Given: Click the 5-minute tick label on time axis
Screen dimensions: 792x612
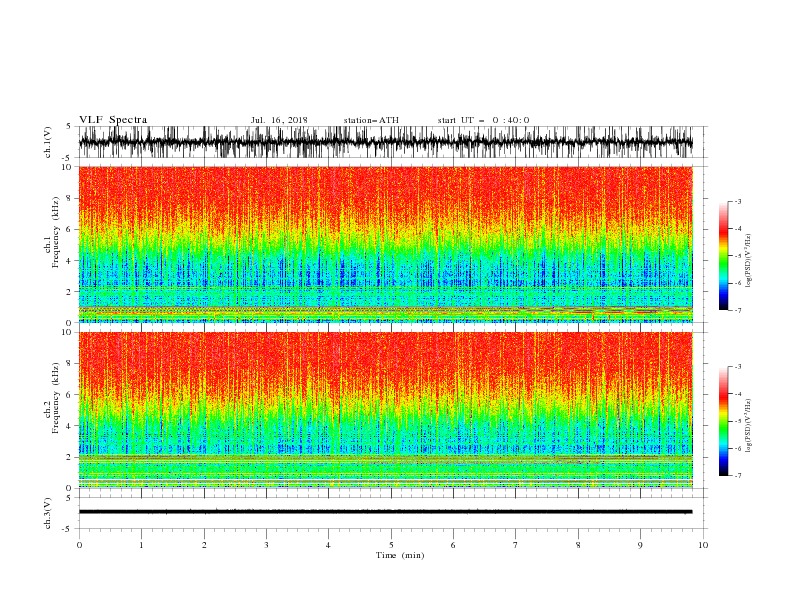Looking at the screenshot, I should 391,545.
